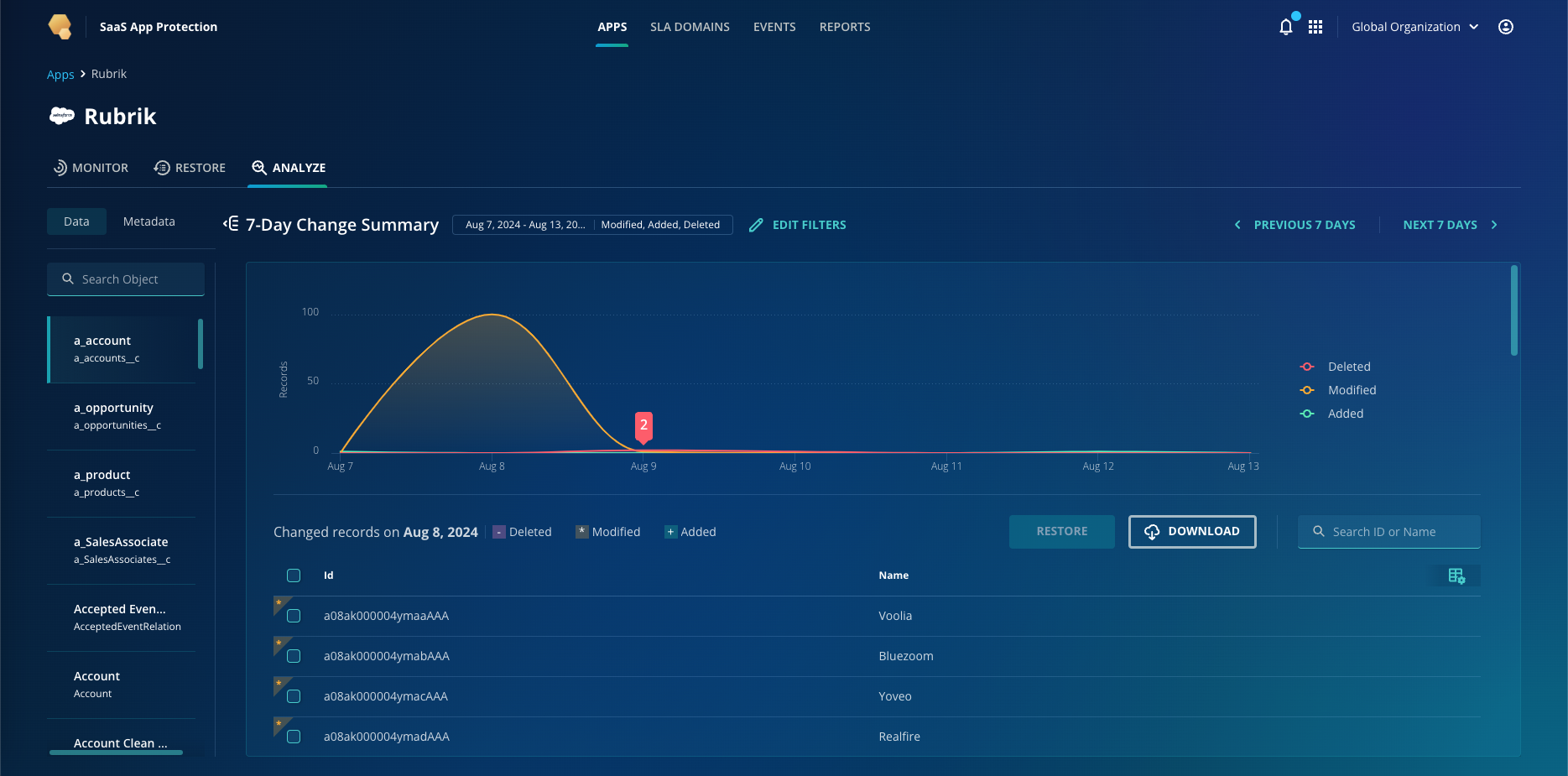Click the Added legend marker in chart
The image size is (1568, 776).
tap(1307, 414)
